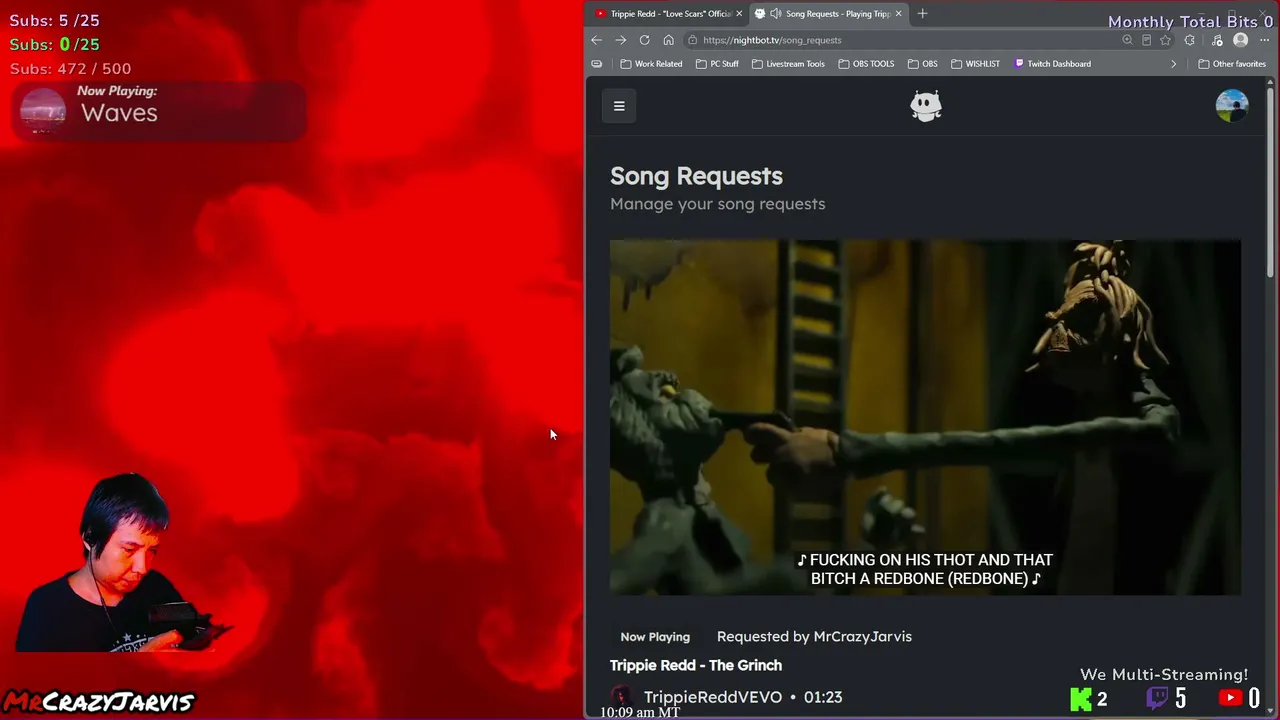
Task: Open a new browser tab
Action: click(922, 14)
